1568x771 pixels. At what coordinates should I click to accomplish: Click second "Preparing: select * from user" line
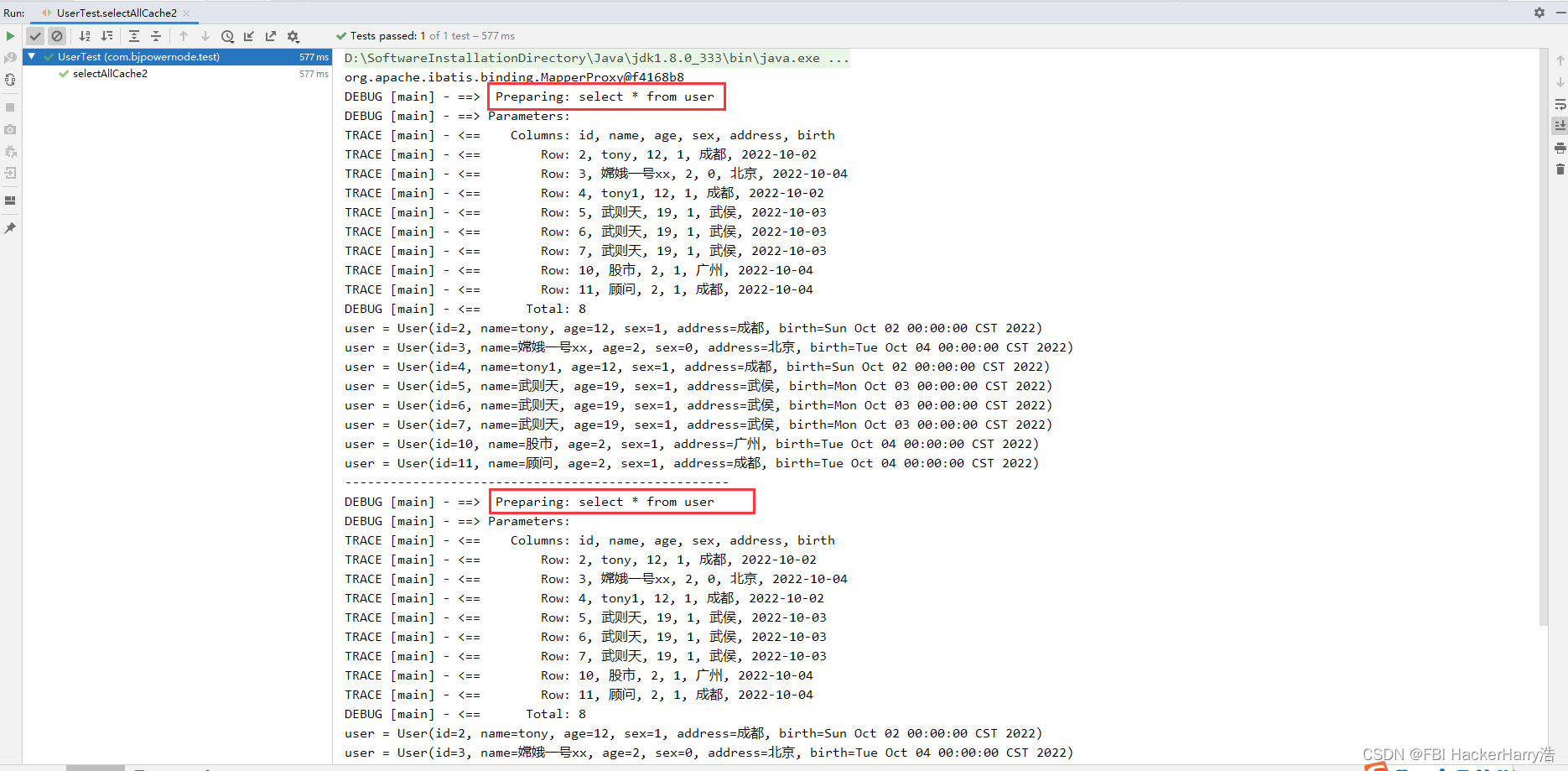pos(605,502)
